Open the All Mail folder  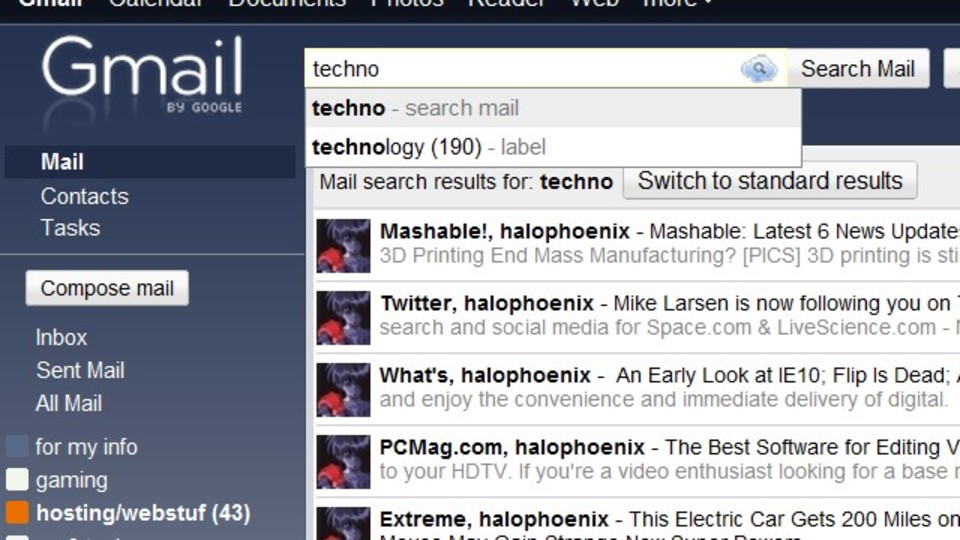click(x=69, y=403)
